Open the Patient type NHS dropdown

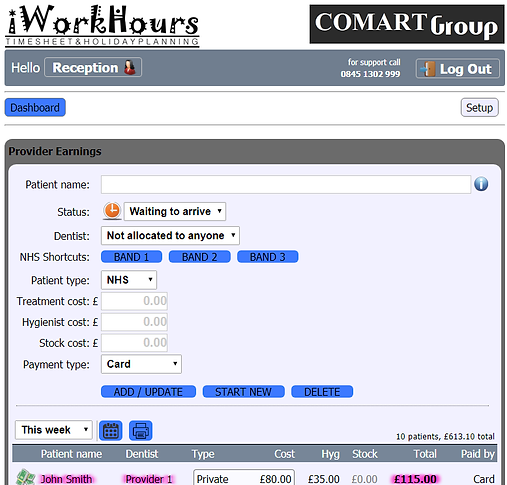(129, 280)
